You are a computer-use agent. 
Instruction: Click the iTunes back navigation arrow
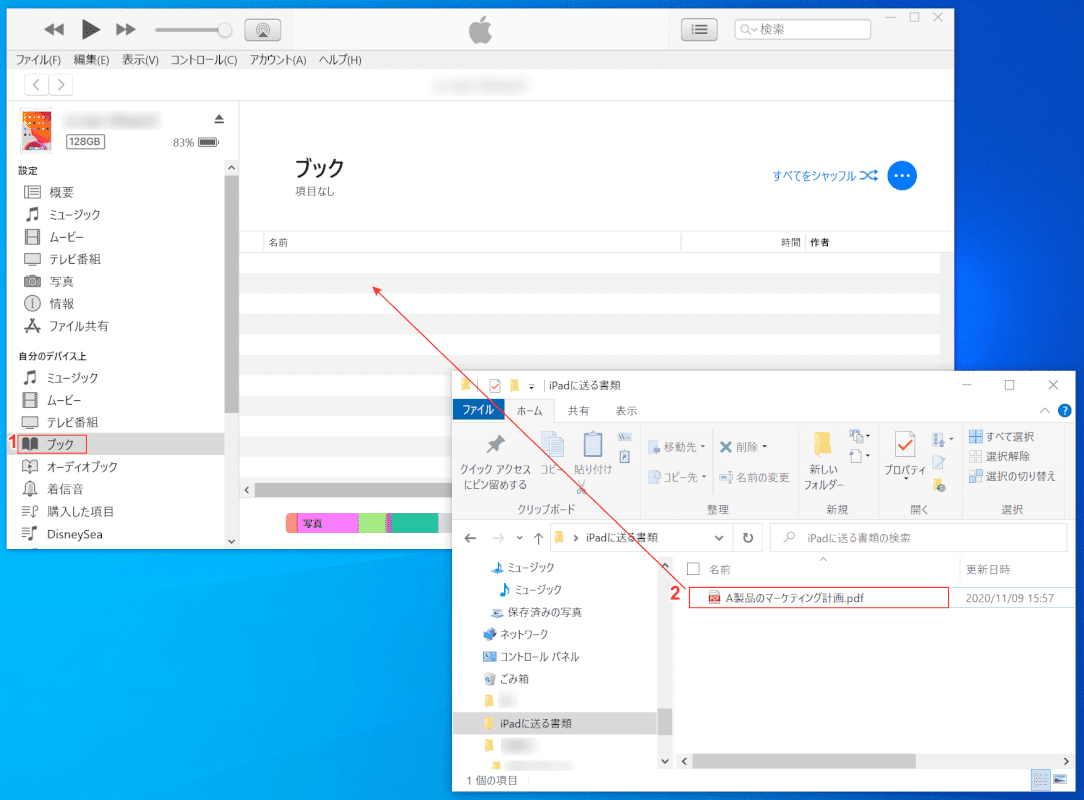pos(36,84)
